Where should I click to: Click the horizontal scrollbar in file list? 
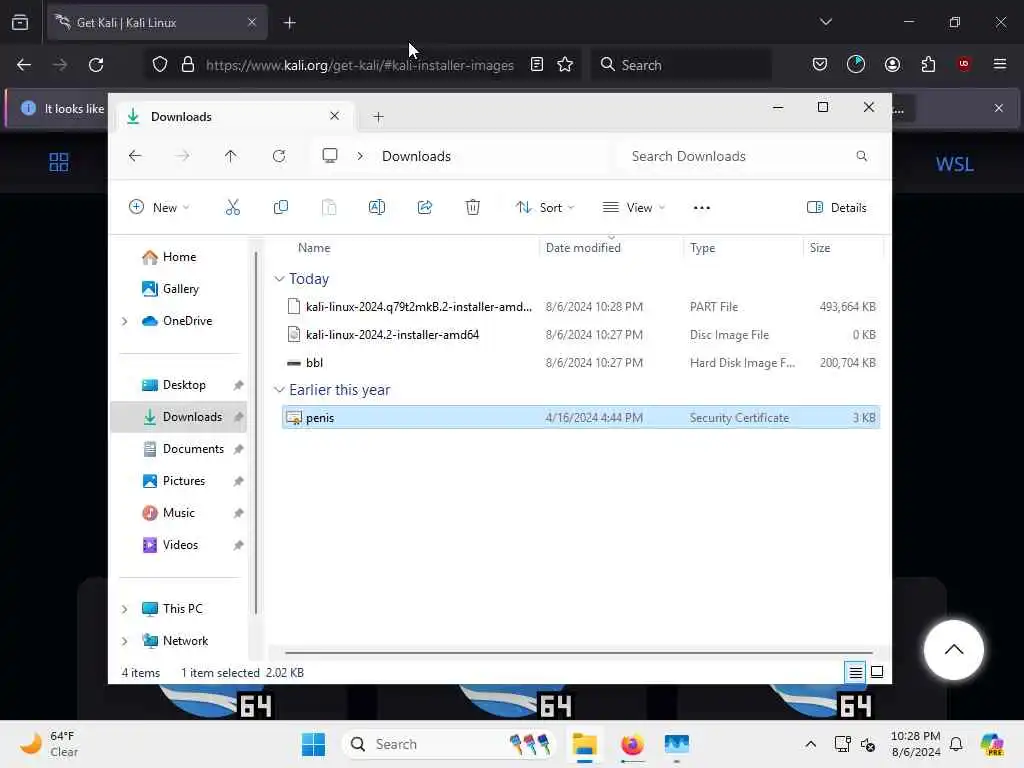(579, 652)
